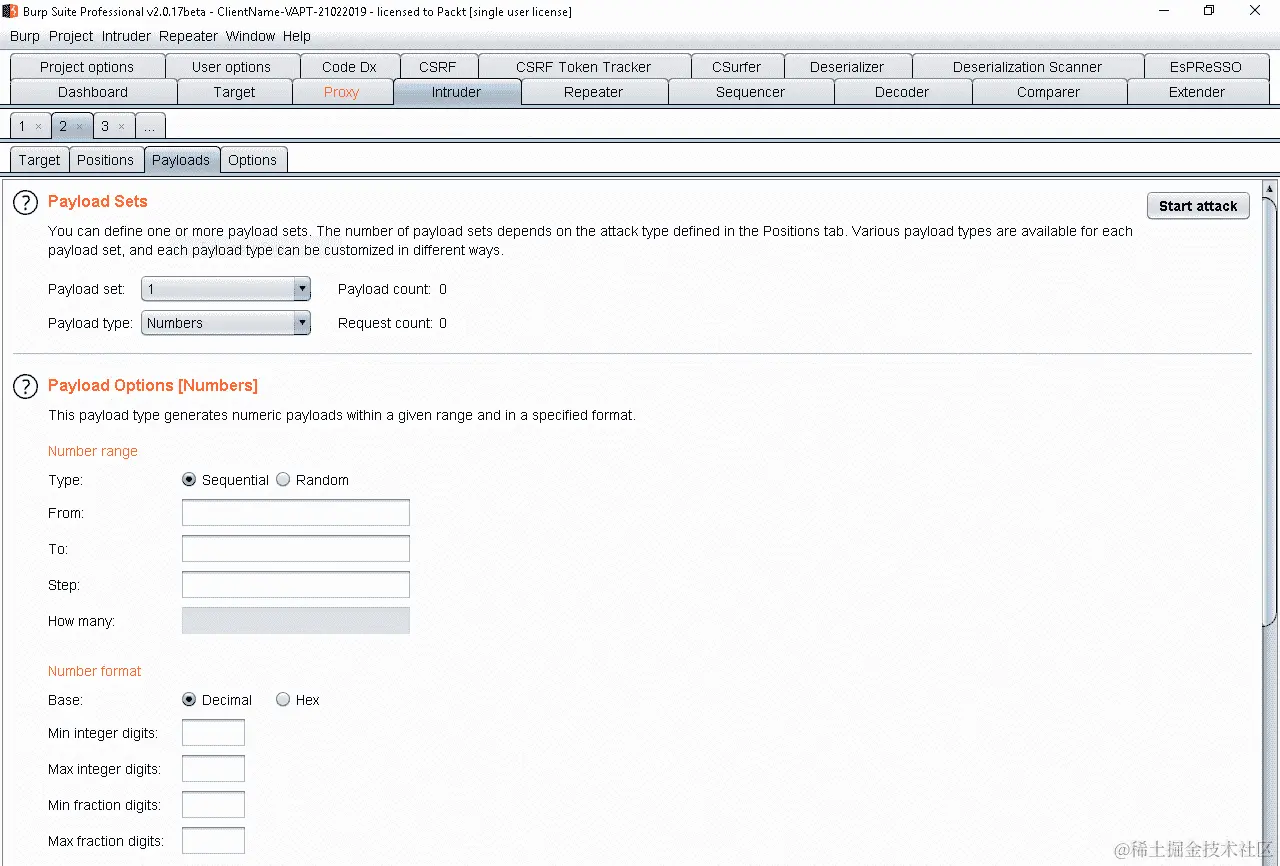Screen dimensions: 1280x866
Task: Open the CSRF Token Tracker tab
Action: [584, 67]
